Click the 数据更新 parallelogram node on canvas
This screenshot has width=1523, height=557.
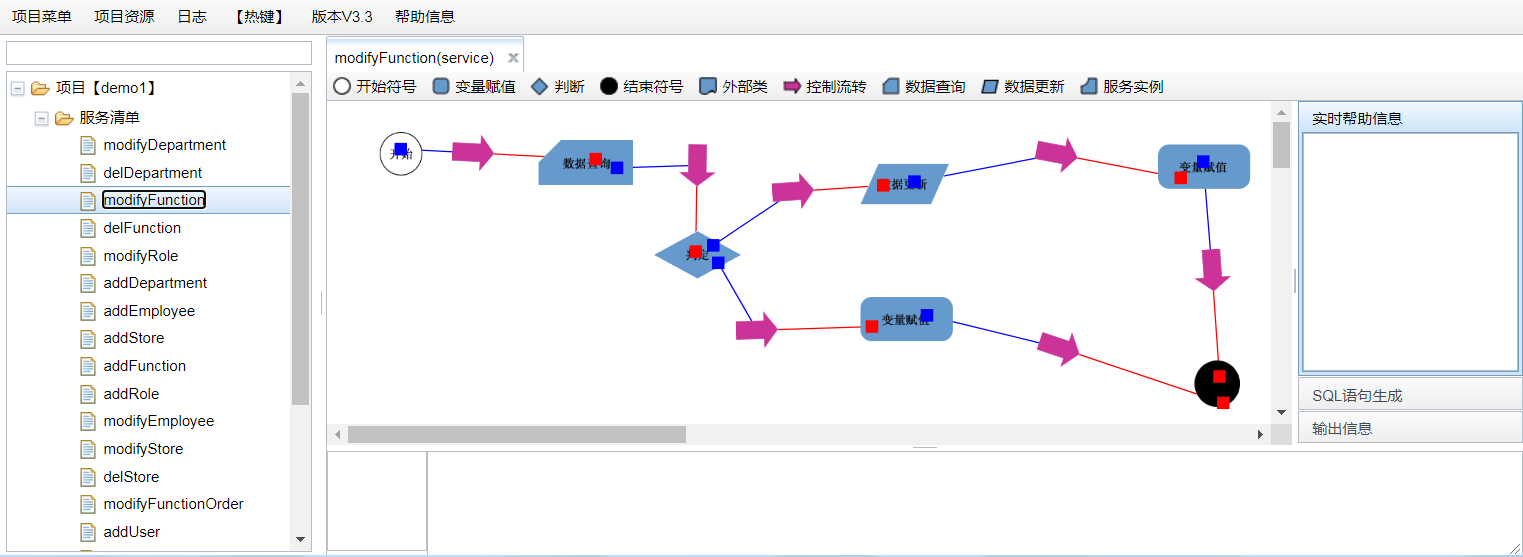click(904, 184)
